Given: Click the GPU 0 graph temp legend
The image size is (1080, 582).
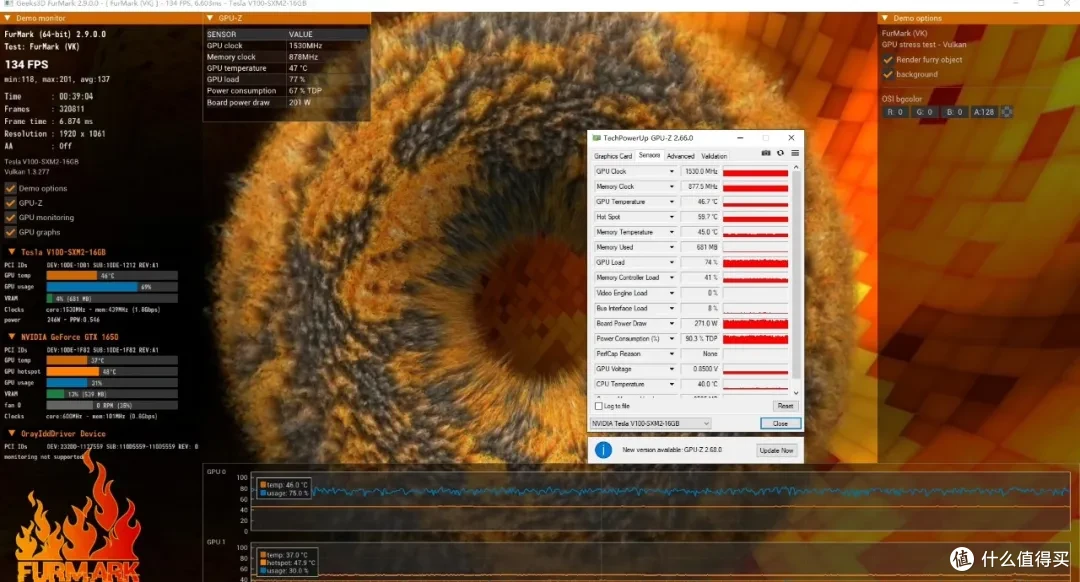Looking at the screenshot, I should [284, 485].
